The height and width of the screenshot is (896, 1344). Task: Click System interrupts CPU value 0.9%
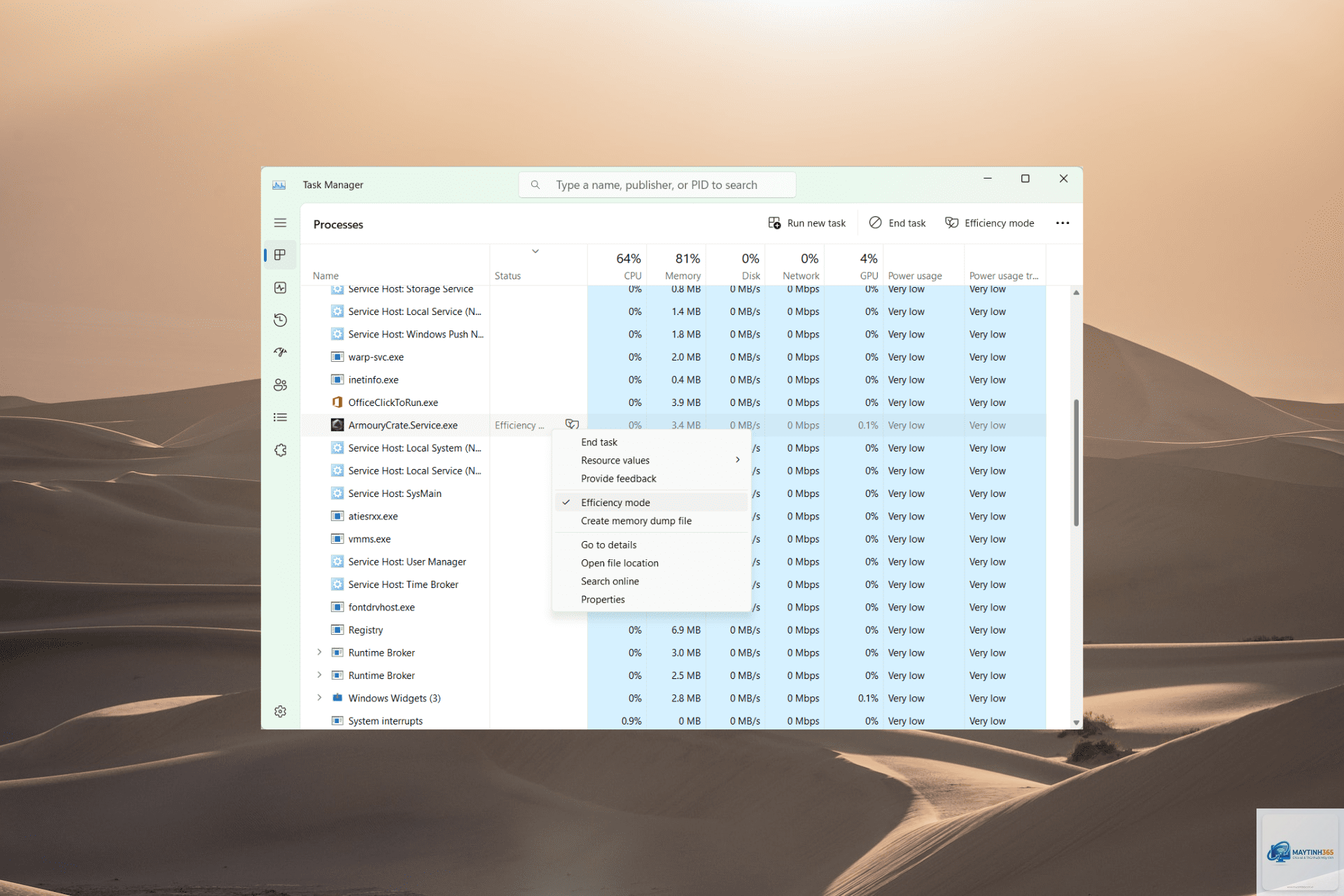(631, 721)
